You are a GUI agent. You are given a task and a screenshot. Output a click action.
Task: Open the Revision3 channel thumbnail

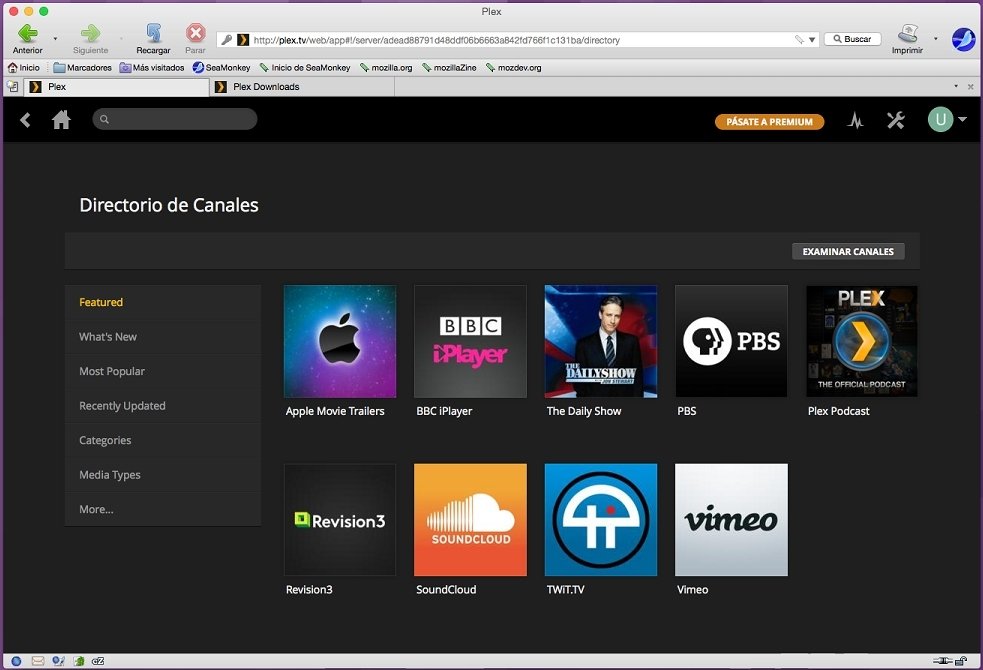coord(340,520)
